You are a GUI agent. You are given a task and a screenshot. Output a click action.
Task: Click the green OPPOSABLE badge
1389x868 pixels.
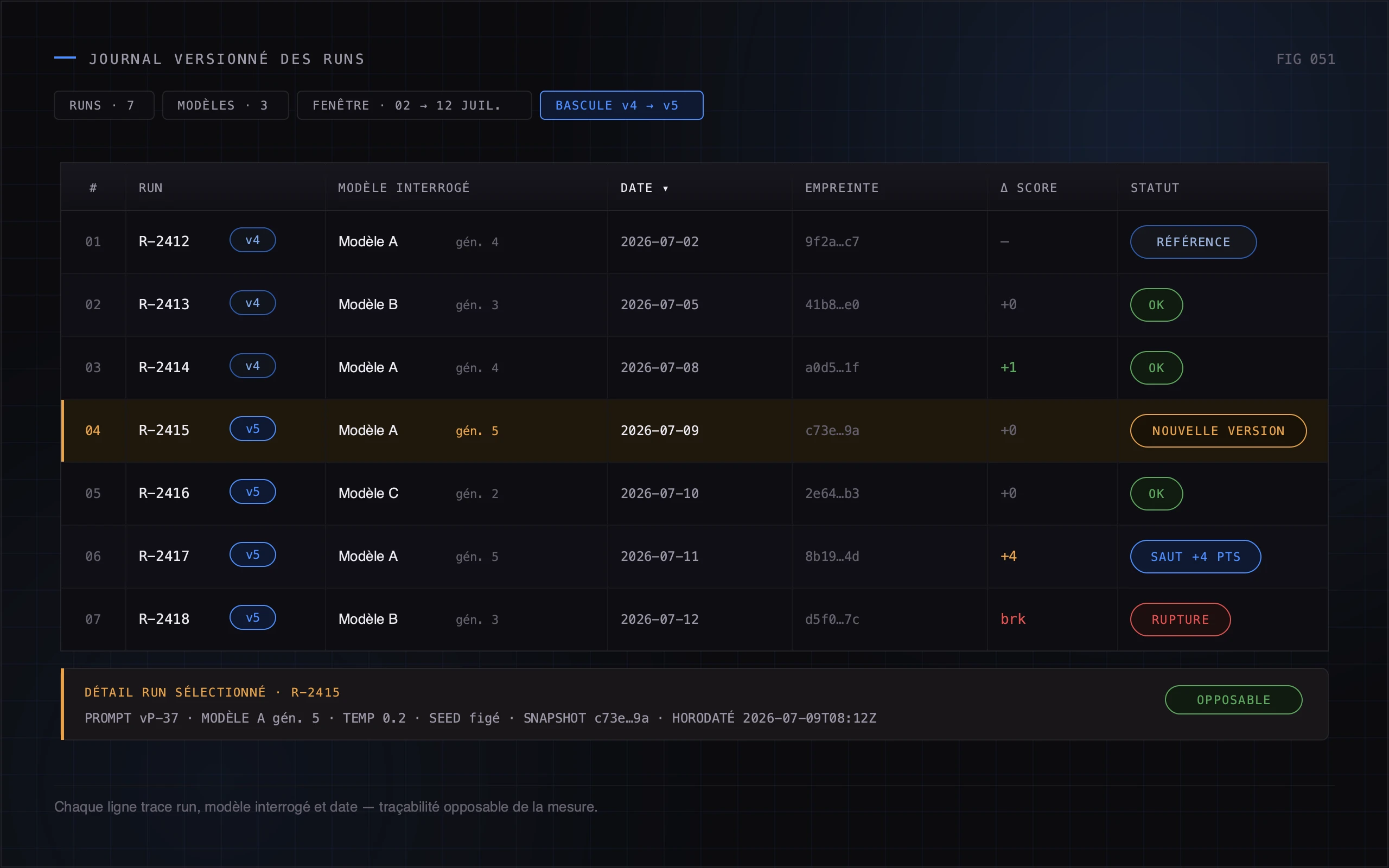[1233, 700]
